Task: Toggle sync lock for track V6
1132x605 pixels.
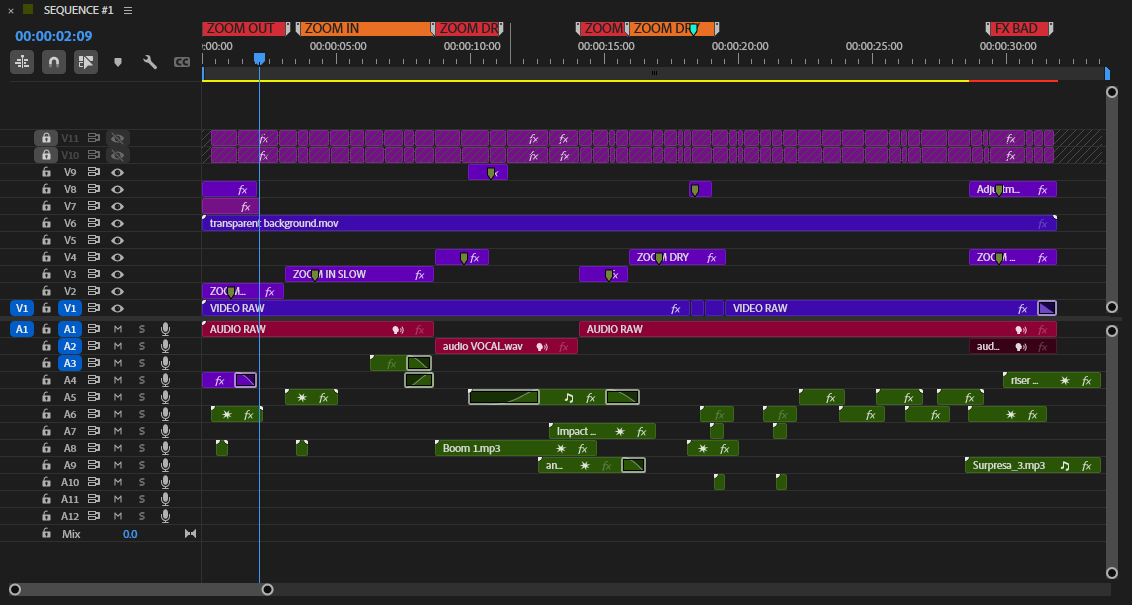Action: pos(94,223)
